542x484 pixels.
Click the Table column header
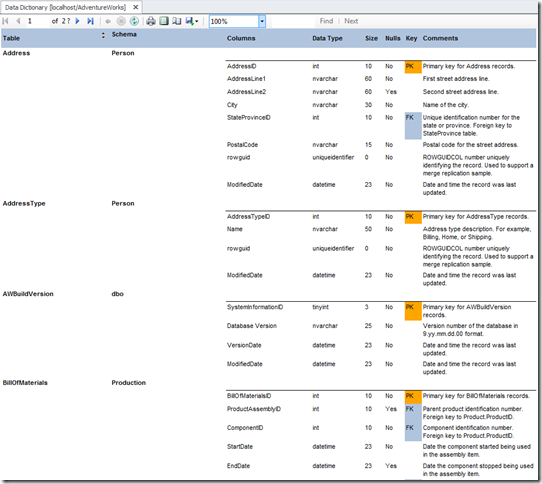pyautogui.click(x=11, y=38)
